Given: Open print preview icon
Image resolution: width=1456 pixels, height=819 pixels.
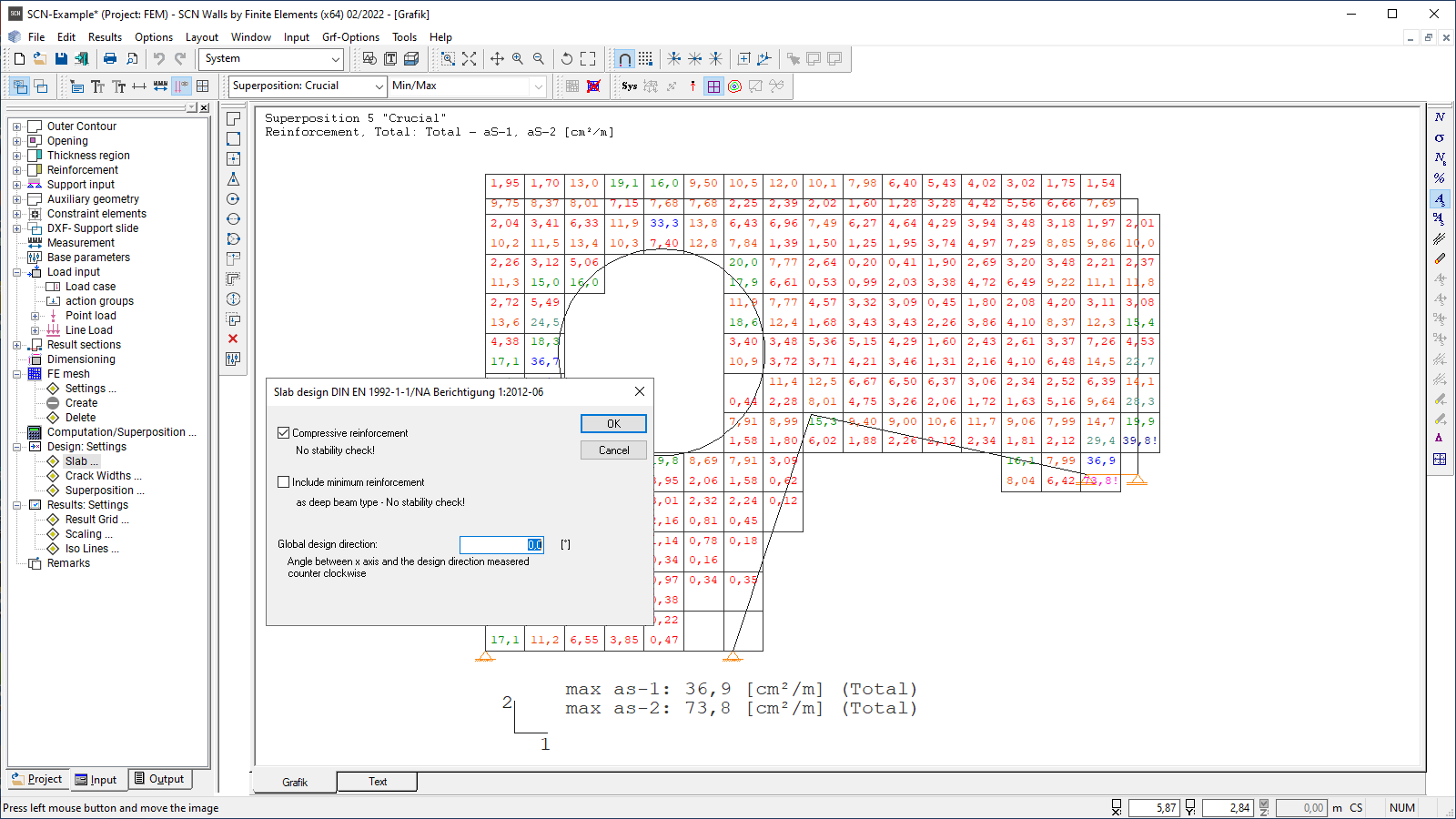Looking at the screenshot, I should pos(132,58).
